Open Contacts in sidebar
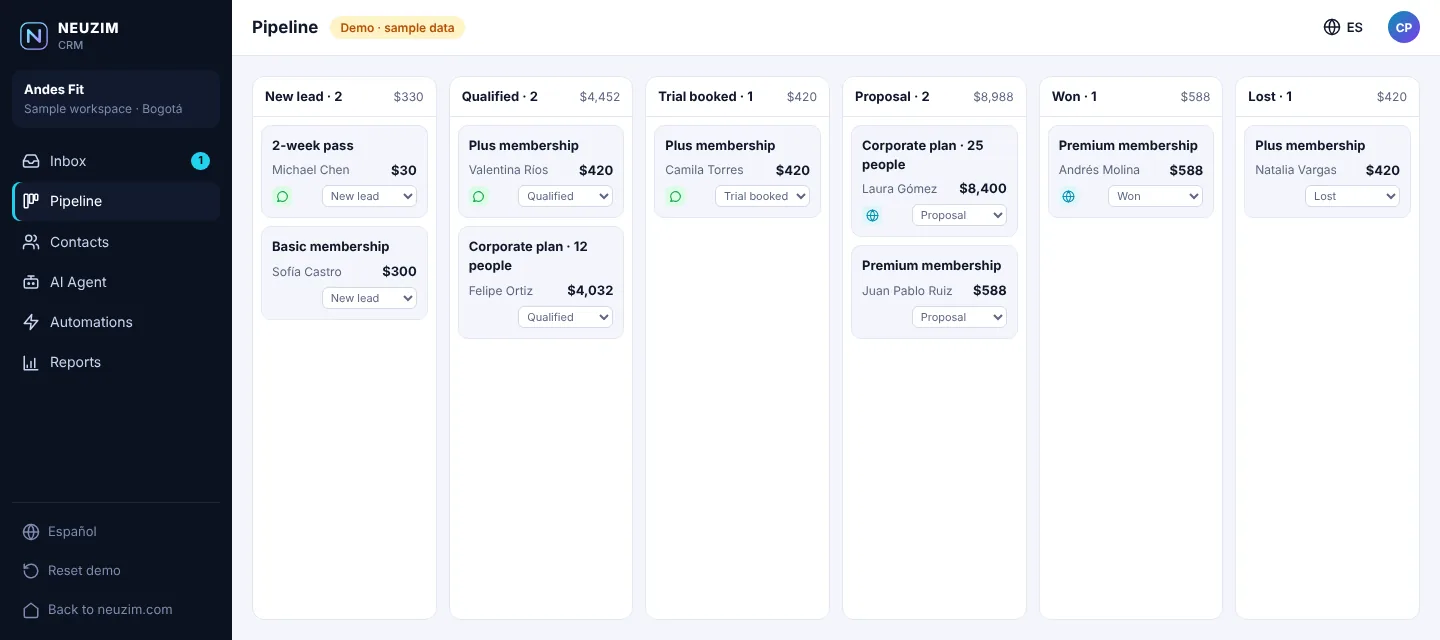Viewport: 1440px width, 640px height. (116, 242)
